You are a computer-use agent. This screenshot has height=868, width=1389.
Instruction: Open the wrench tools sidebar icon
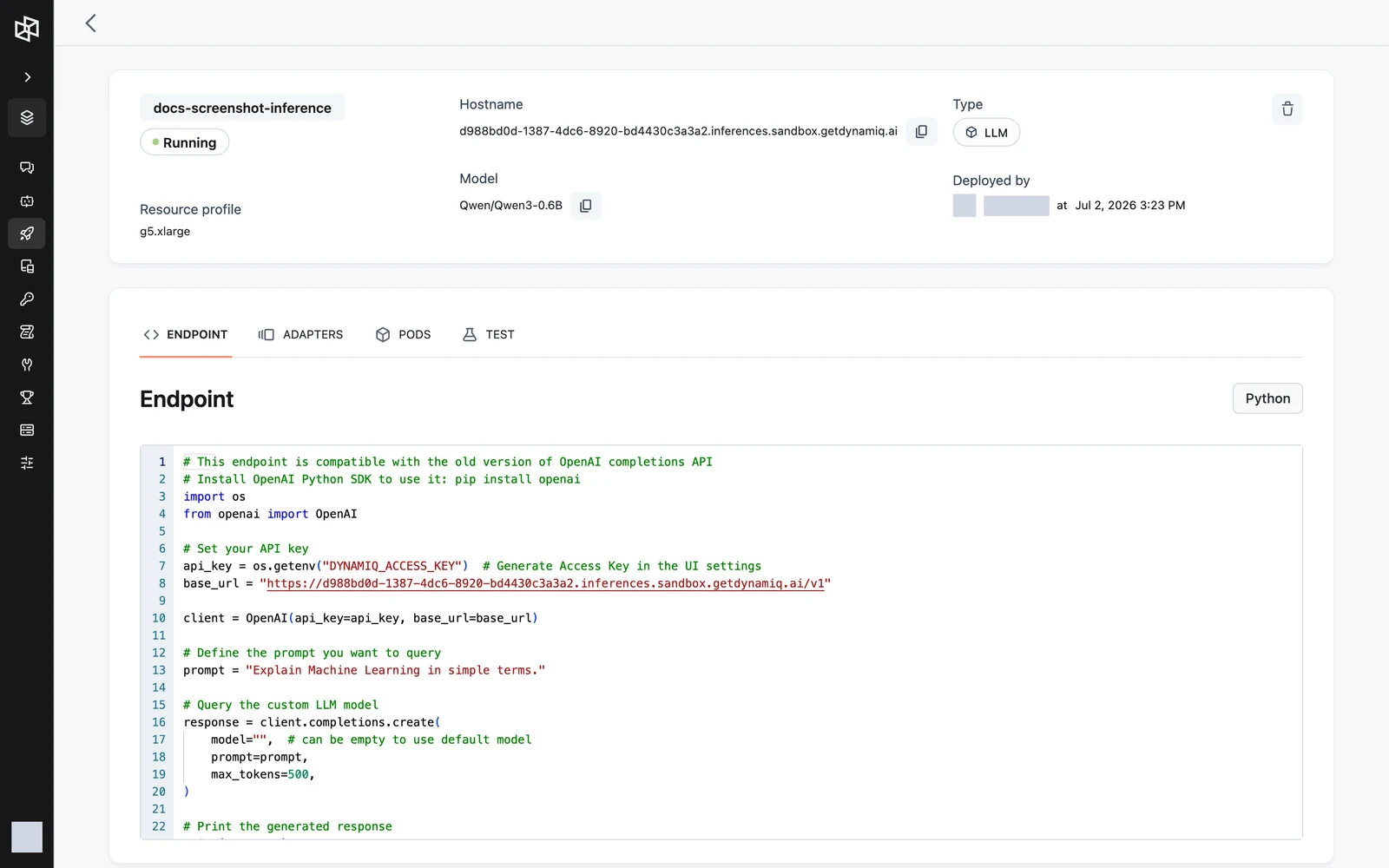point(27,365)
